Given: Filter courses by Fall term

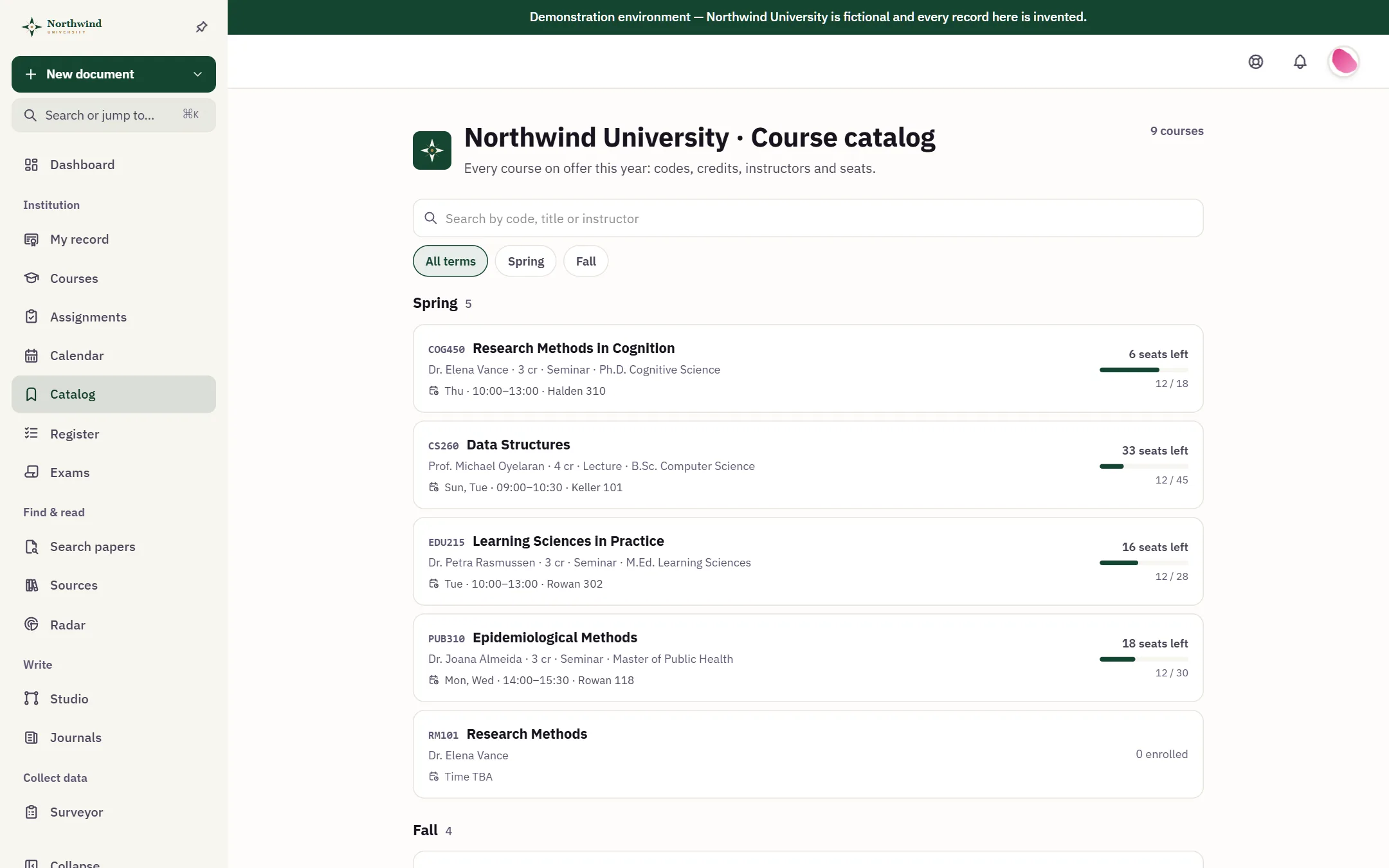Looking at the screenshot, I should pos(586,261).
